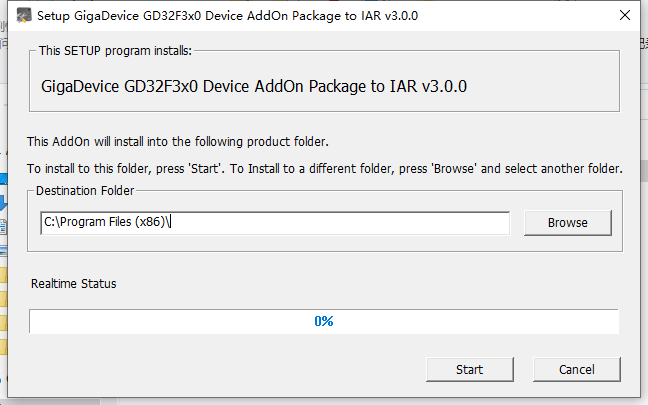
Task: Start the AddOn installation
Action: click(469, 369)
